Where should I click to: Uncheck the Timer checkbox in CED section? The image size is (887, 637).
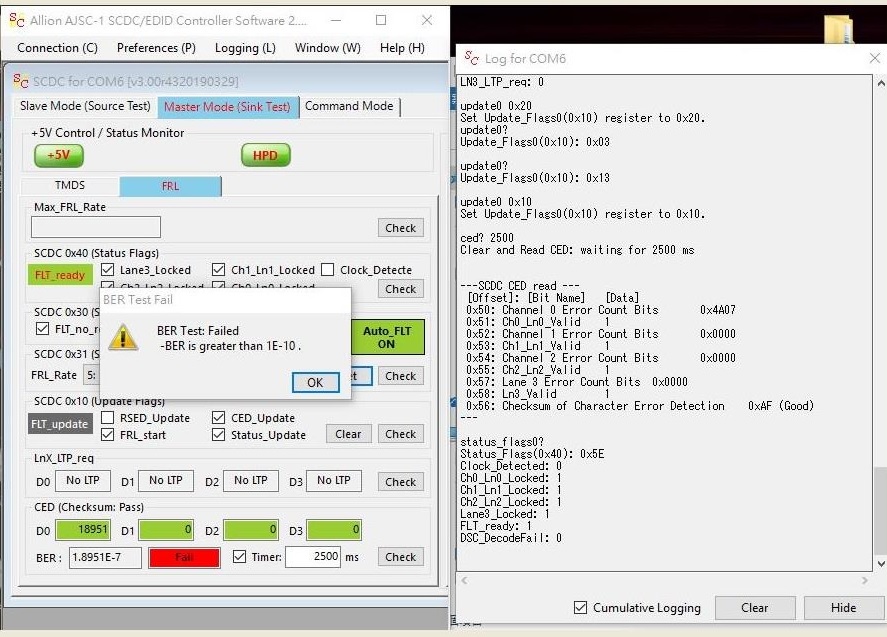pos(240,557)
